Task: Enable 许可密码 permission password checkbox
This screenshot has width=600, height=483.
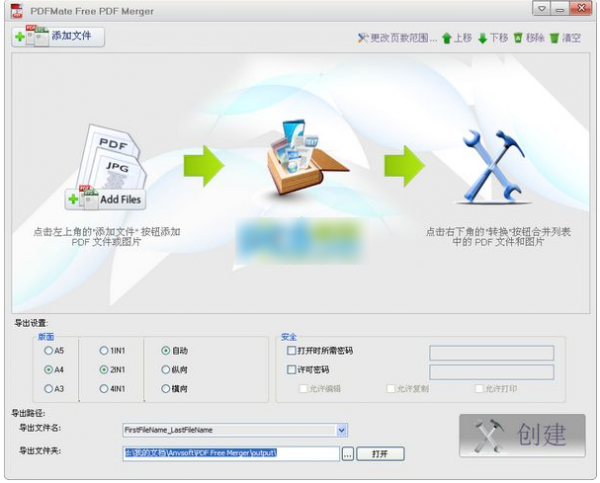Action: (x=292, y=370)
